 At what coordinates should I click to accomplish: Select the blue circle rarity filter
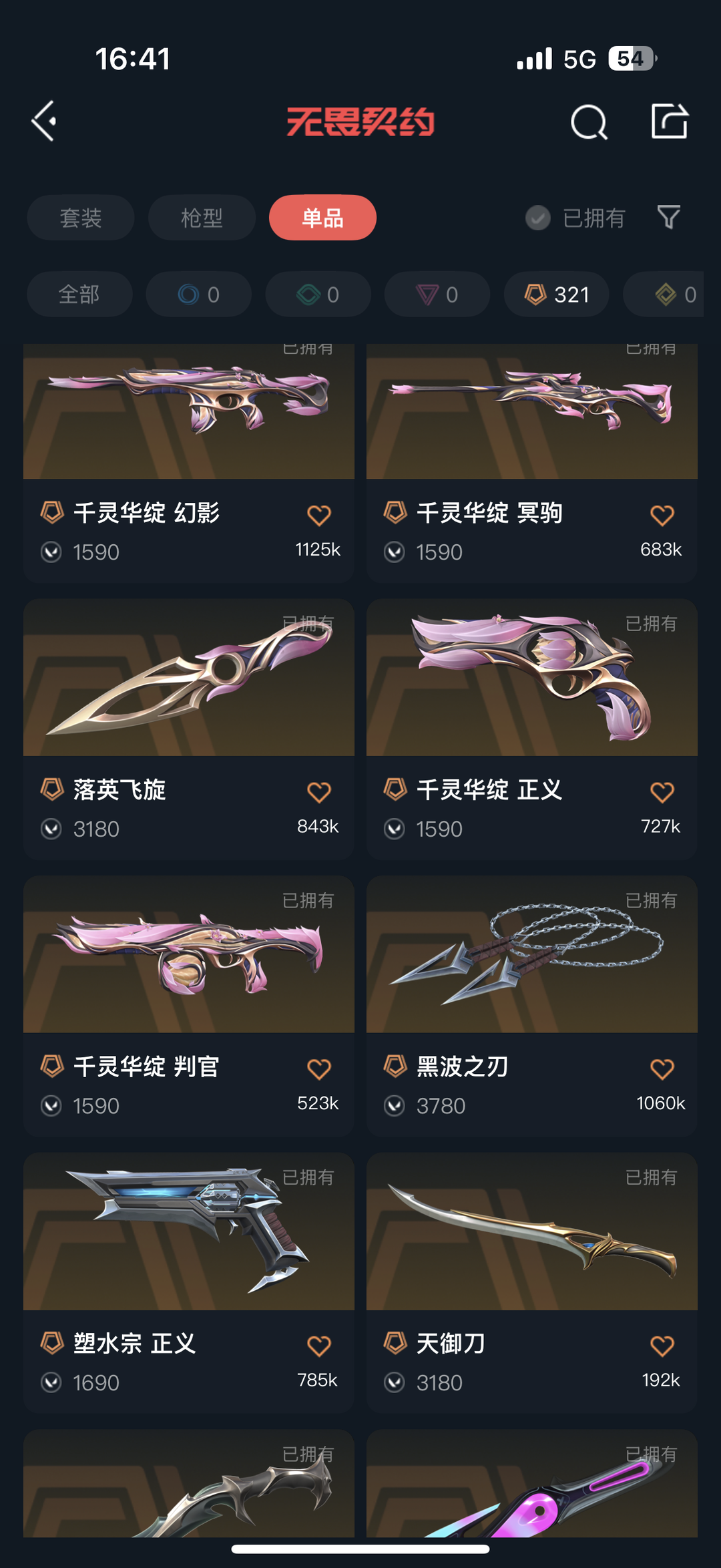coord(199,295)
